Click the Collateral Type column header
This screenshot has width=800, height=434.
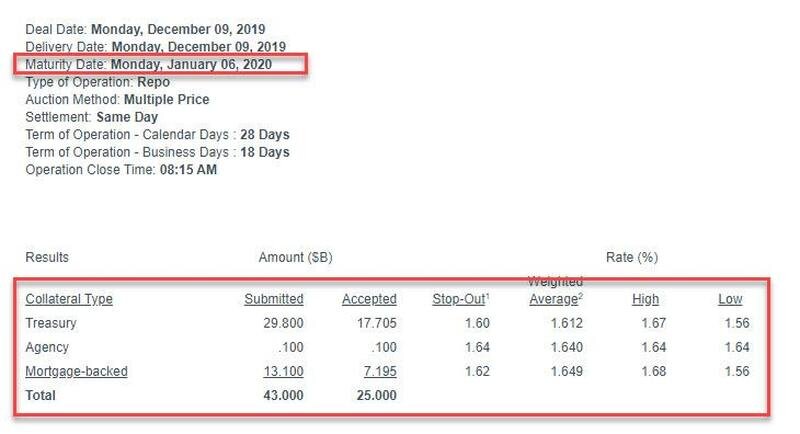point(69,299)
